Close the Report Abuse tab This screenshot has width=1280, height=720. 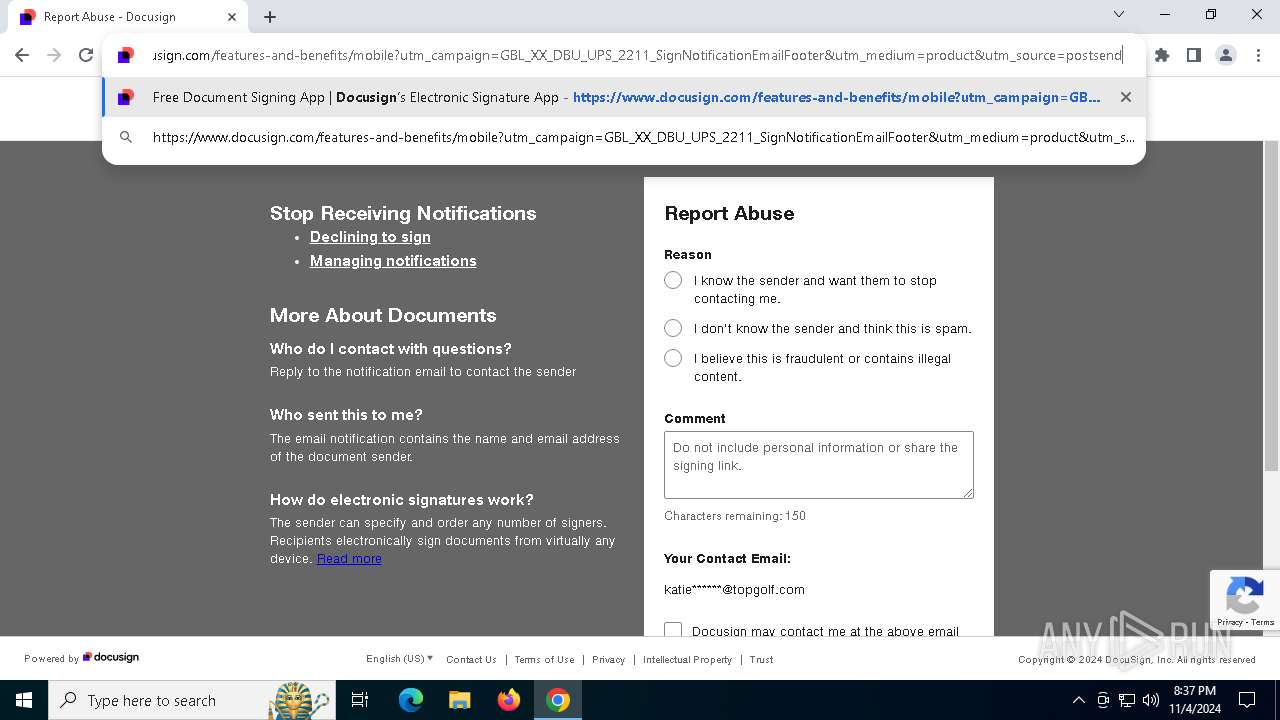[x=232, y=17]
